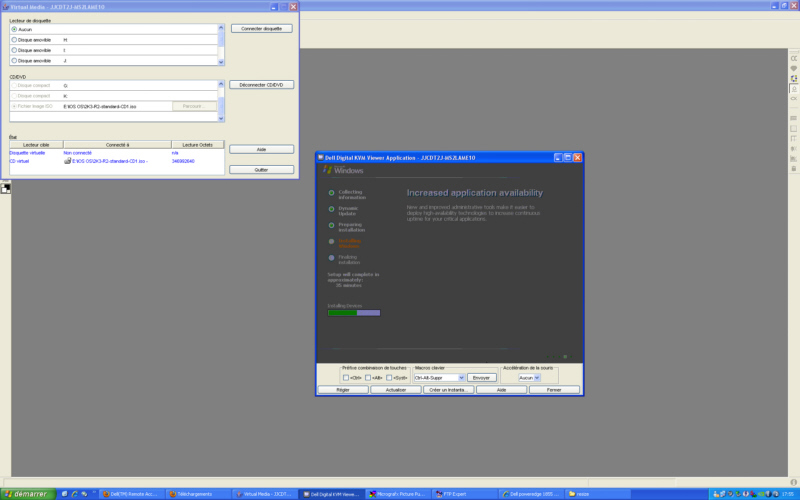Click the system tray clock

click(x=787, y=494)
